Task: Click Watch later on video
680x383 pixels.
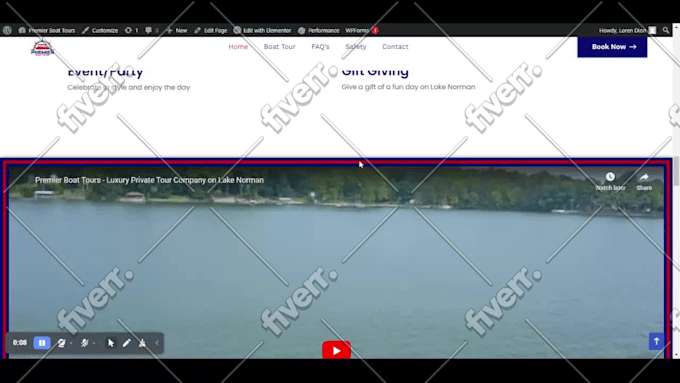Action: [610, 181]
